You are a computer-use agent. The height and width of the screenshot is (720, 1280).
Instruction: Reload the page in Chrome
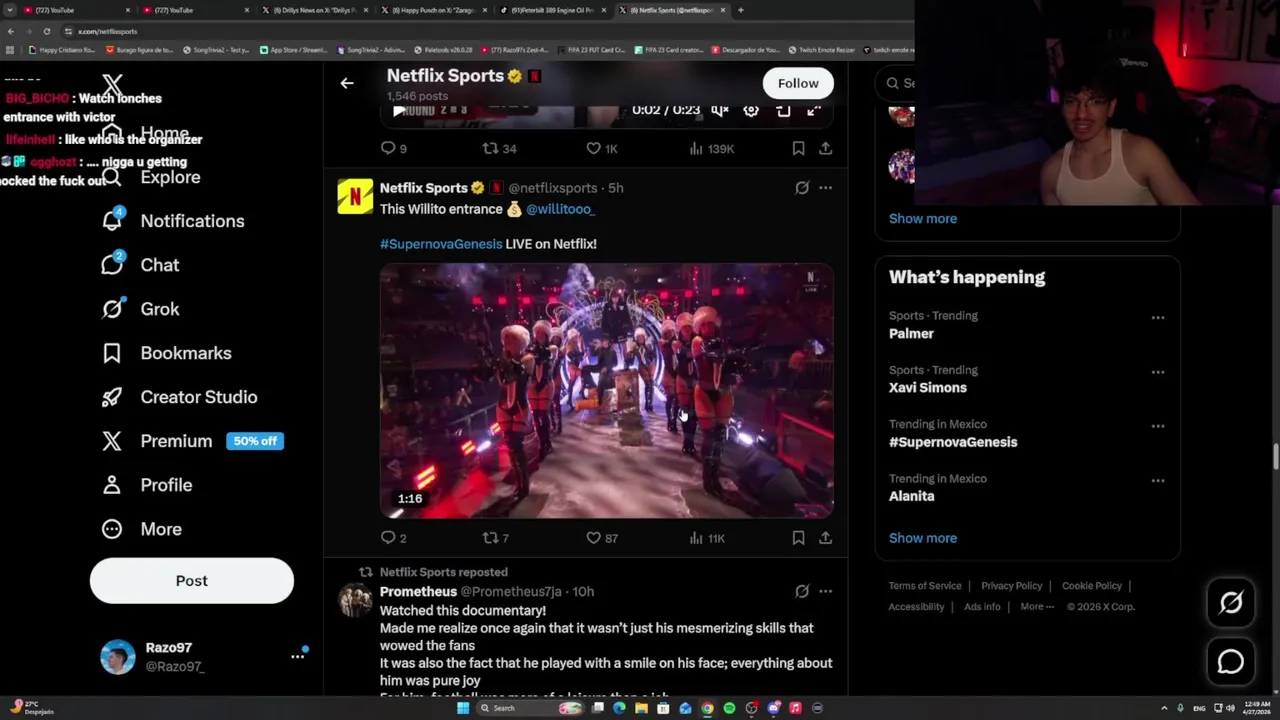coord(46,31)
